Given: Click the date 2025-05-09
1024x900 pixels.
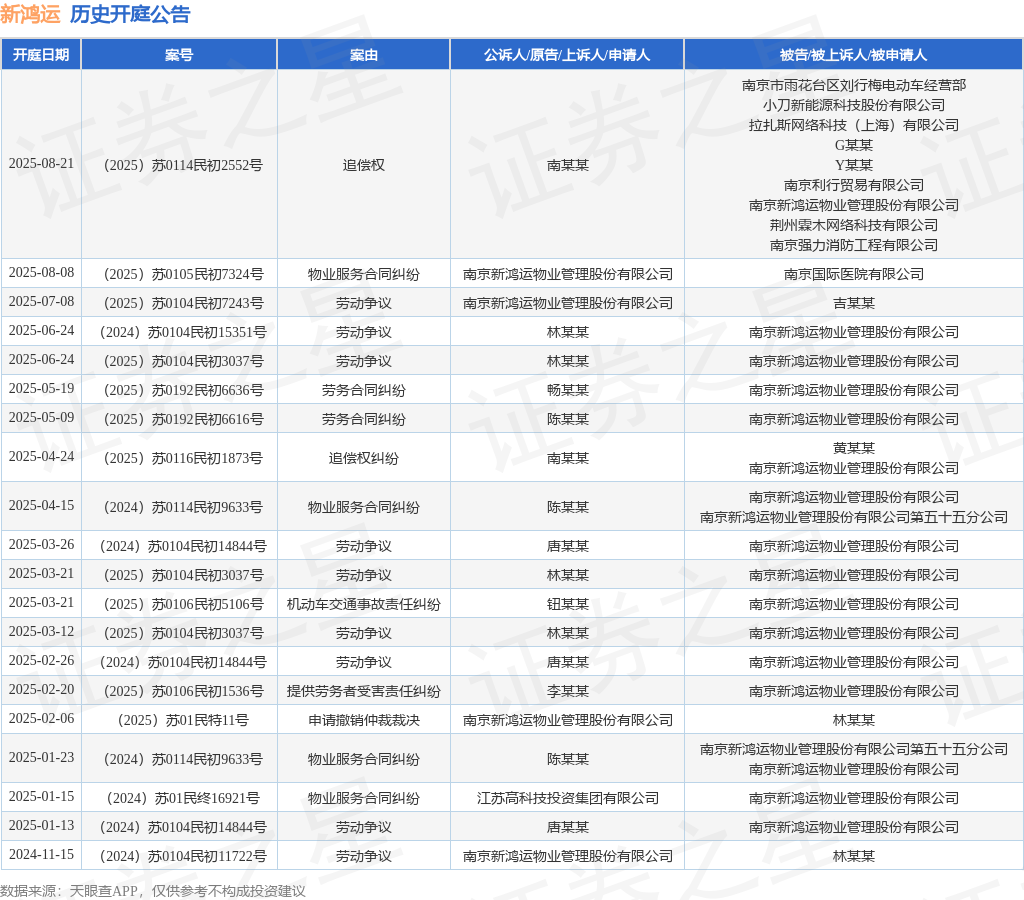Looking at the screenshot, I should point(41,417).
